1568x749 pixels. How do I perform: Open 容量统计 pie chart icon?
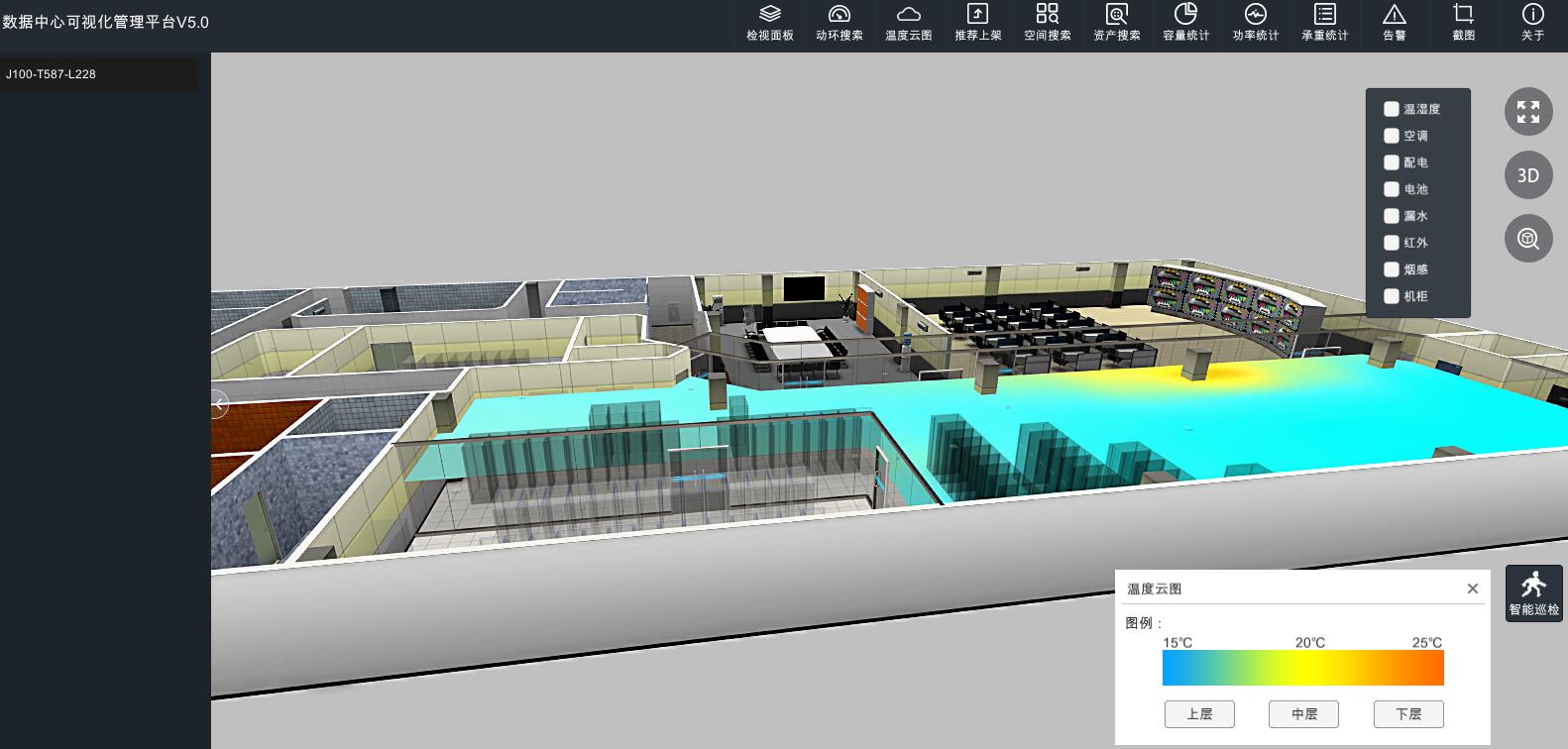tap(1186, 14)
